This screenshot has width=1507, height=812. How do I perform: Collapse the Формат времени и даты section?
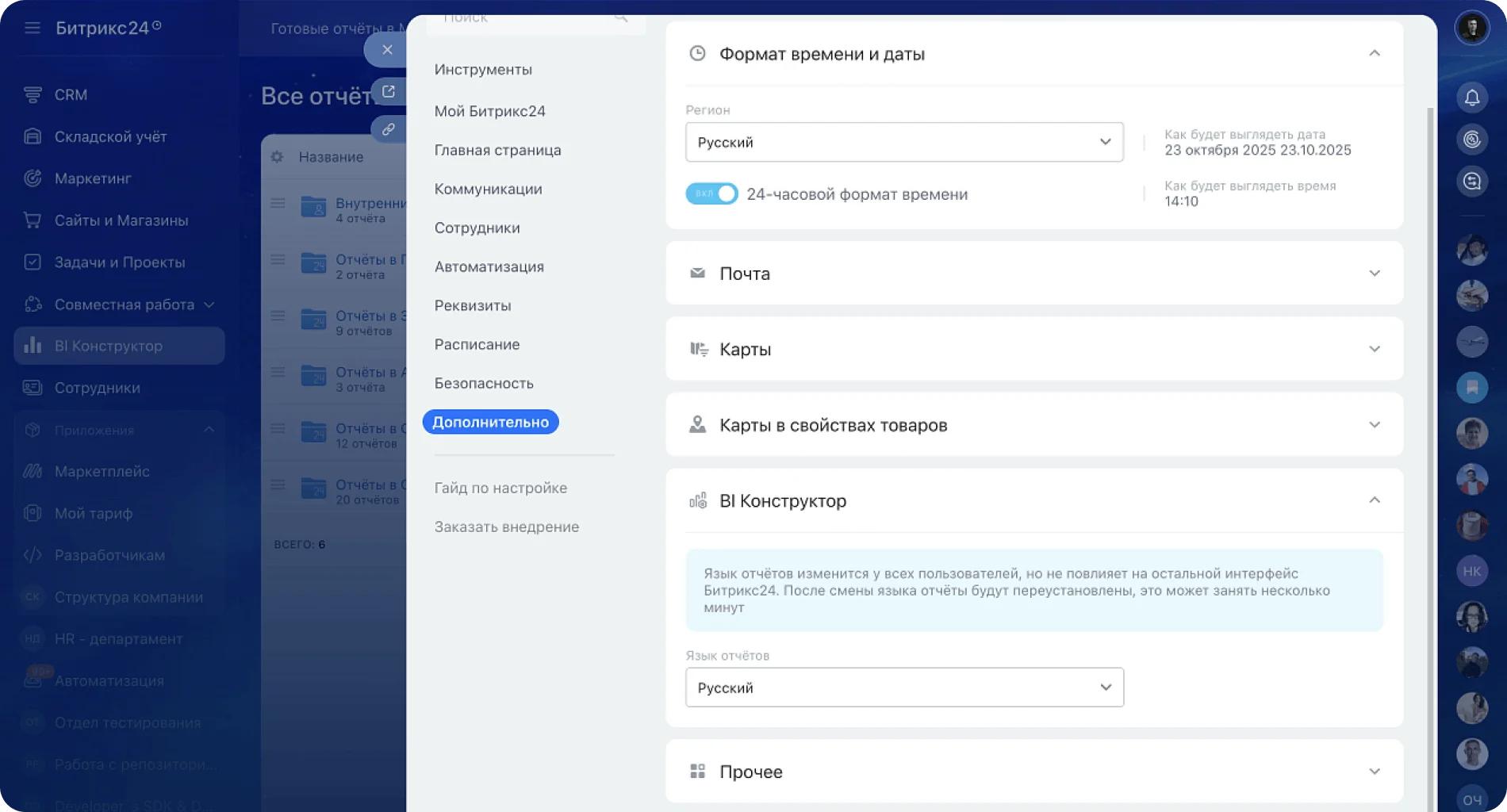point(1374,54)
